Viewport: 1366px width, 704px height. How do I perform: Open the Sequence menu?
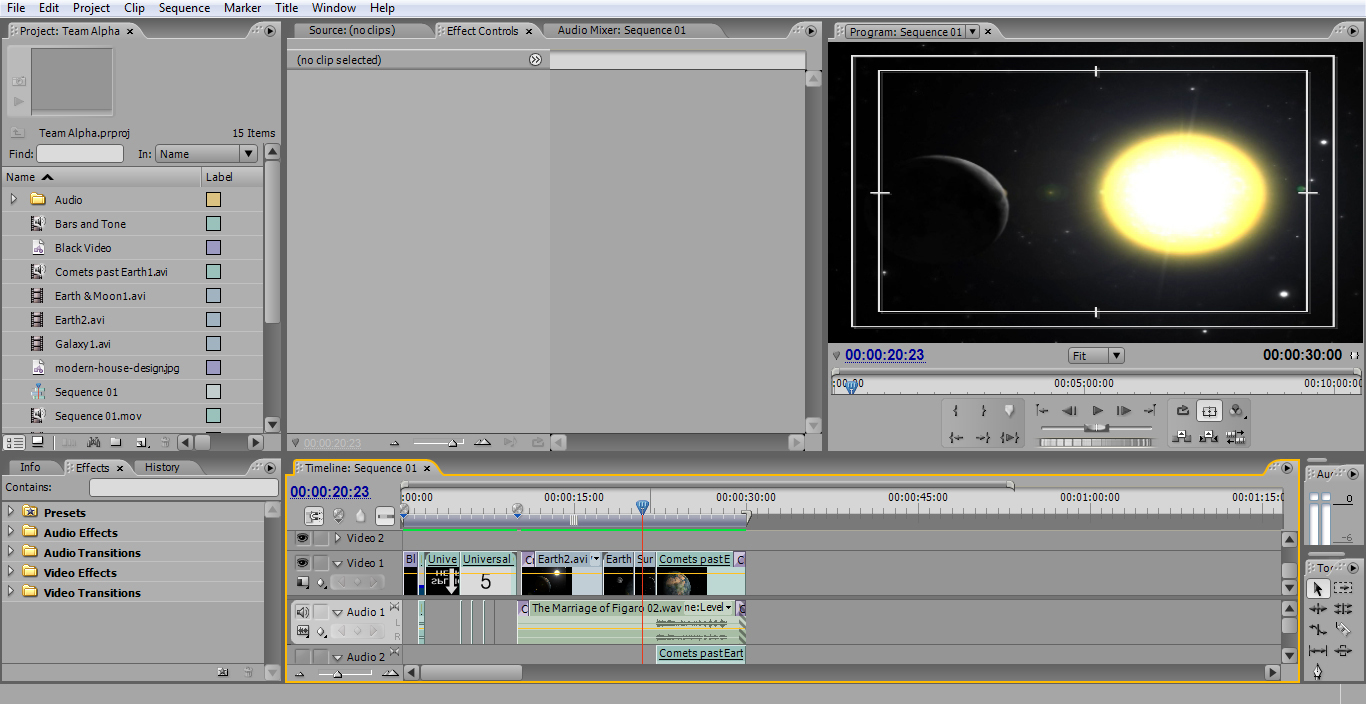[x=184, y=7]
